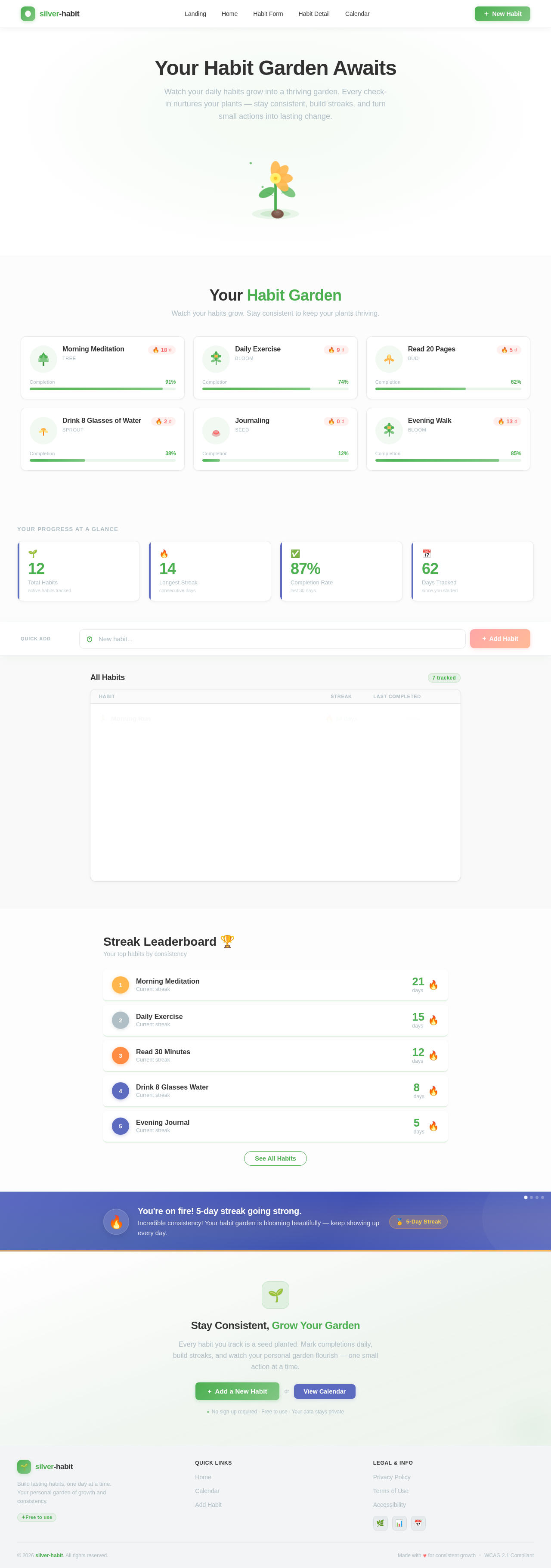
Task: Click the Morning Meditation tree plant icon
Action: (x=43, y=359)
